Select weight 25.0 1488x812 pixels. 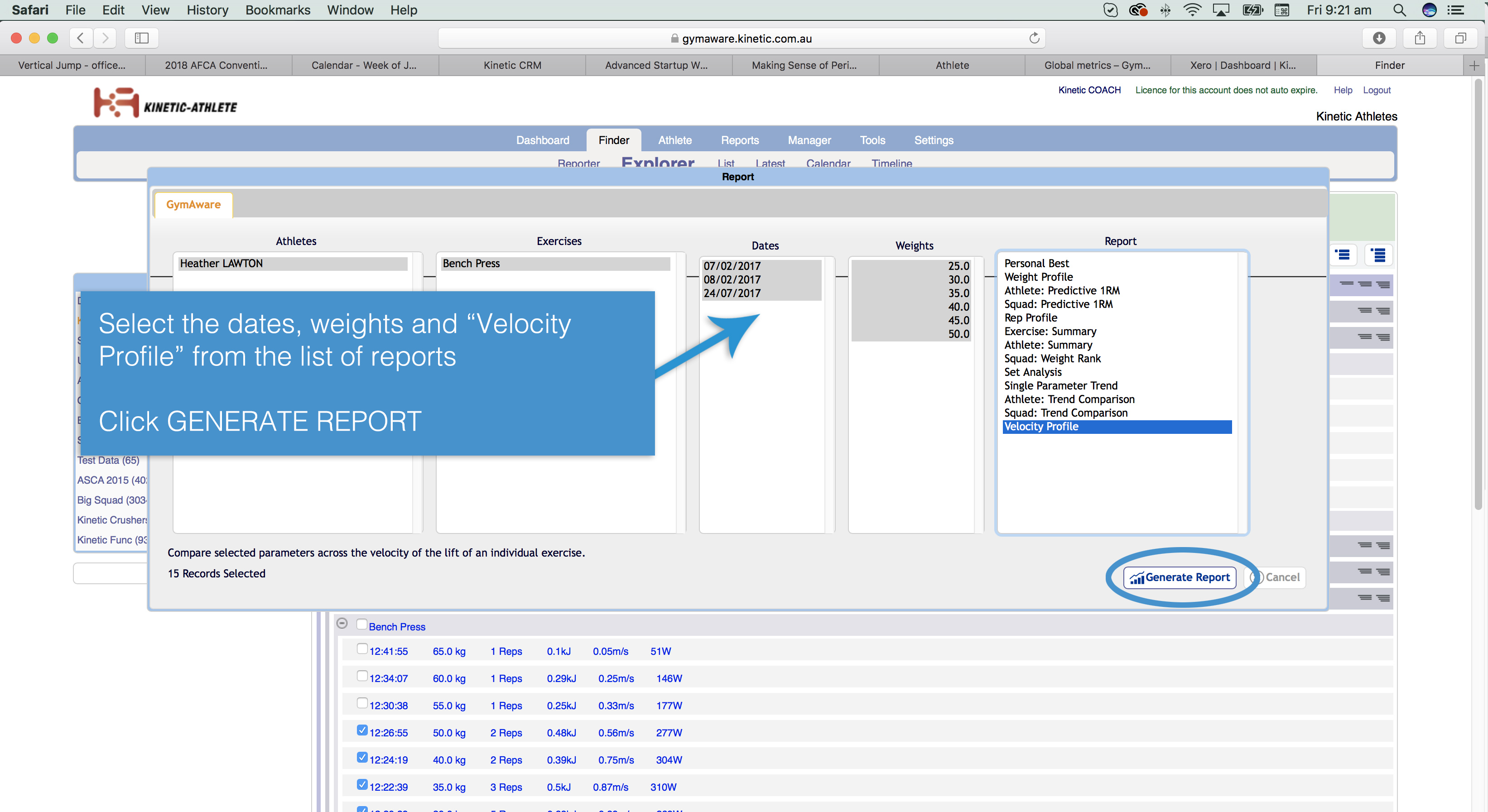click(911, 266)
